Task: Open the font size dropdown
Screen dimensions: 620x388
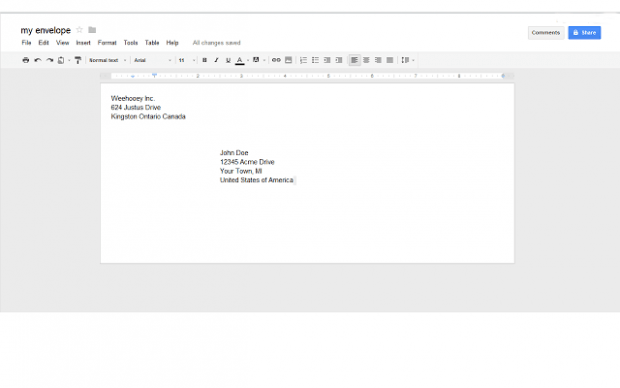Action: click(187, 60)
